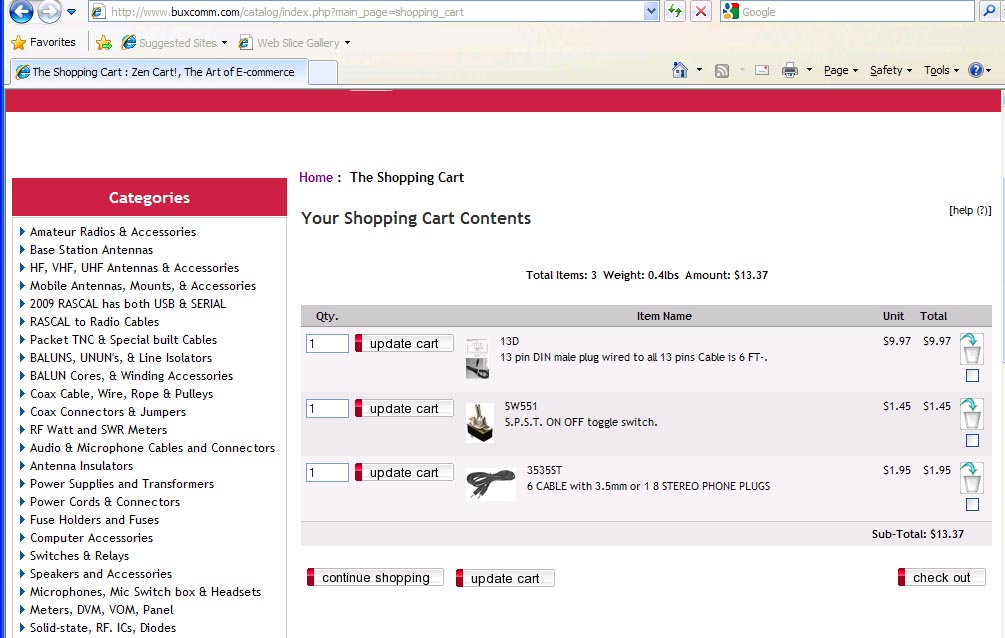Open the Web Slice Gallery link

(x=294, y=43)
